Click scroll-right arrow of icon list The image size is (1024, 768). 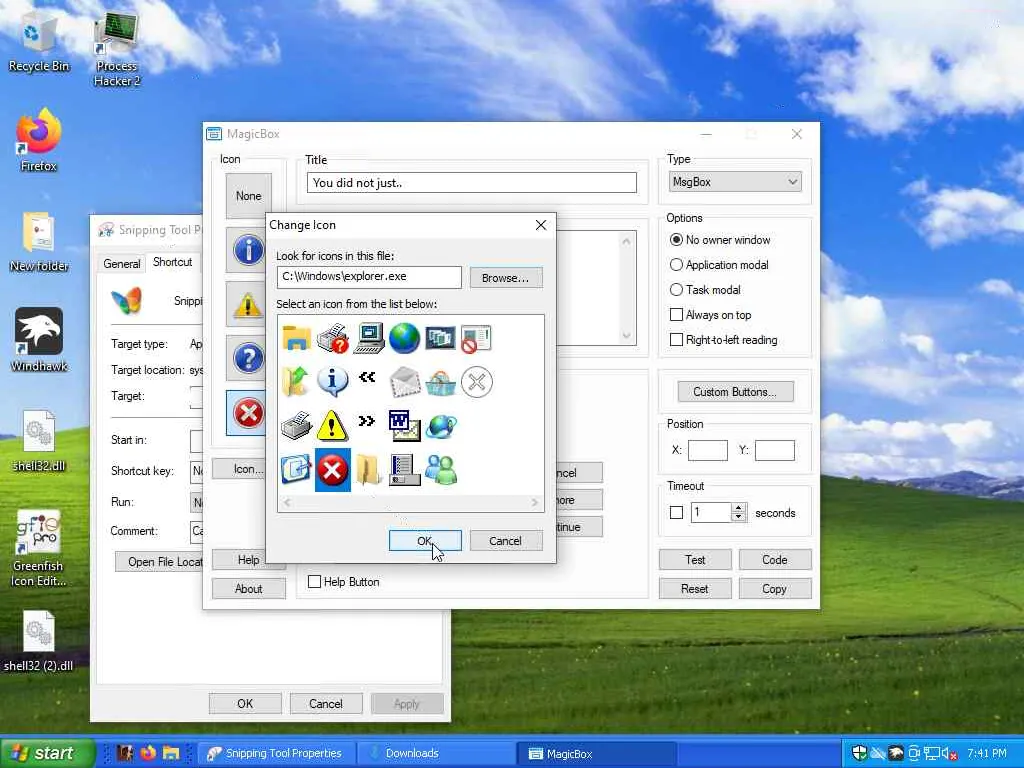[535, 502]
